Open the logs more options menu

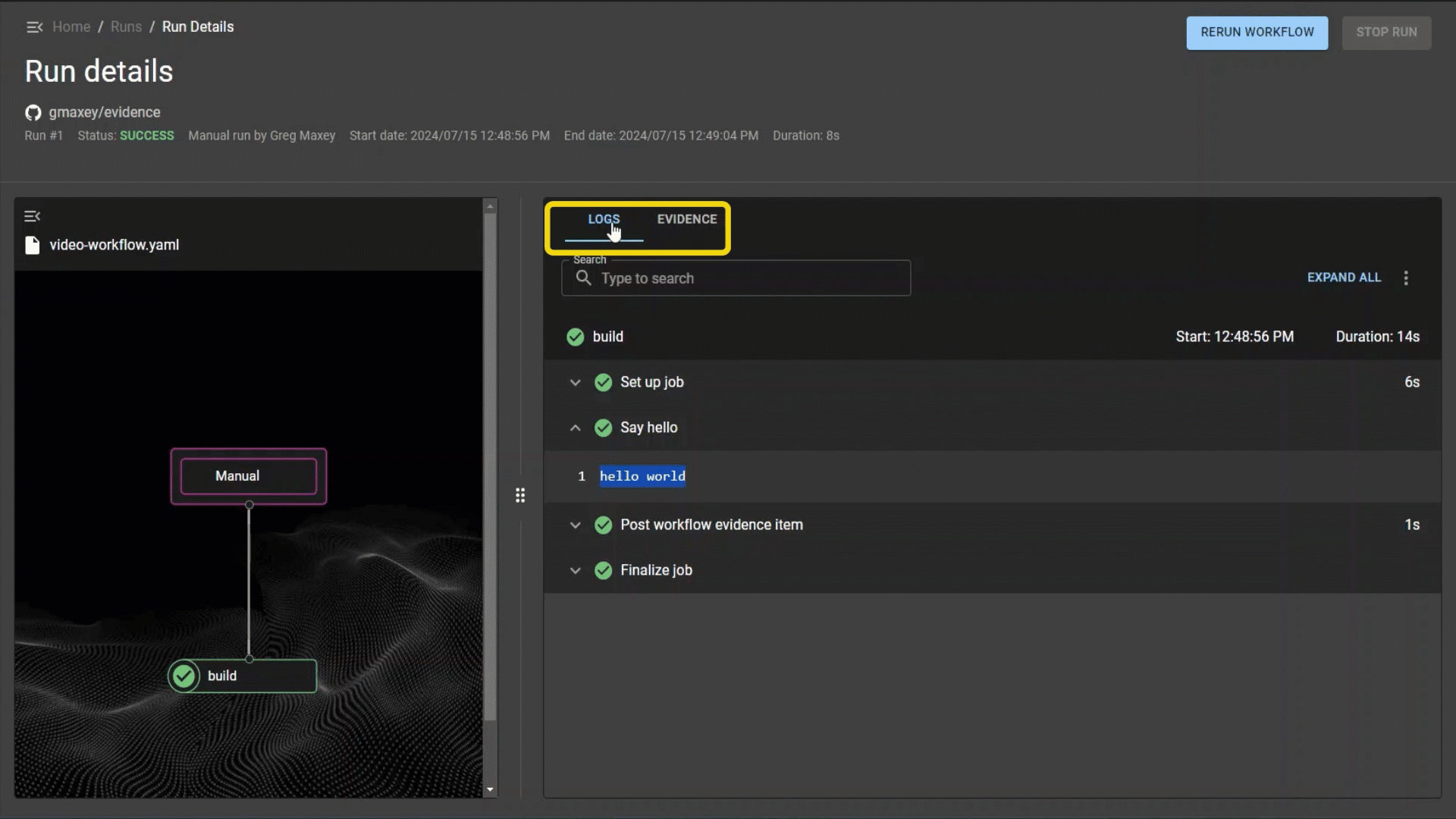pyautogui.click(x=1406, y=278)
